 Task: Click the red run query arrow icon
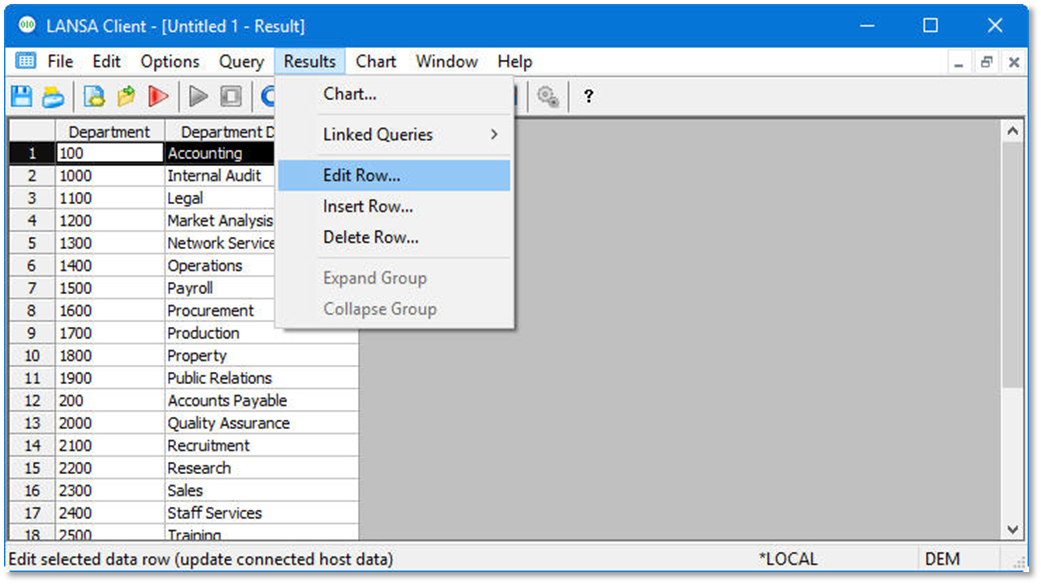click(158, 96)
